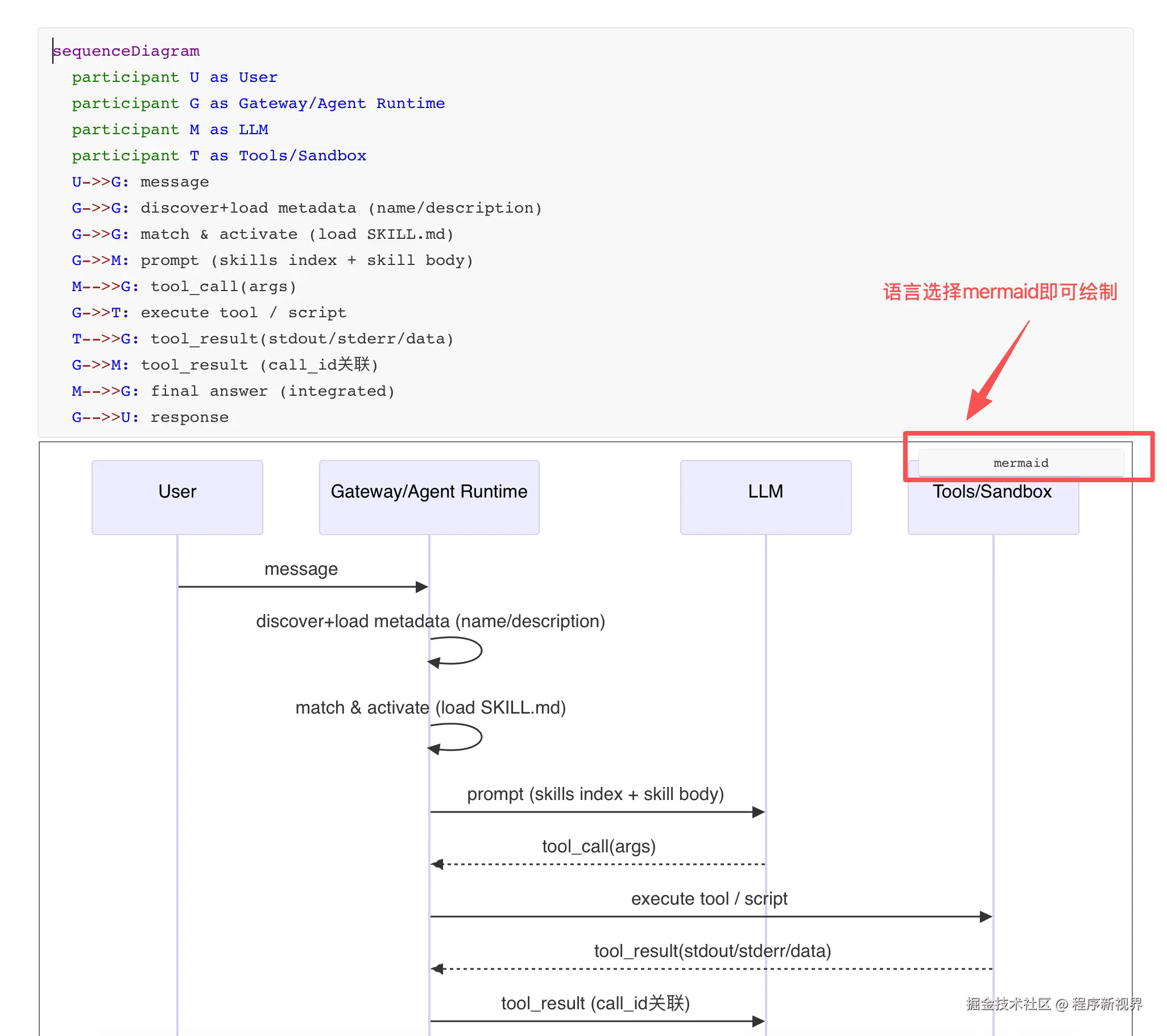The image size is (1167, 1036).
Task: Click the dashed 'tool_call(args)' arrow label
Action: 598,847
